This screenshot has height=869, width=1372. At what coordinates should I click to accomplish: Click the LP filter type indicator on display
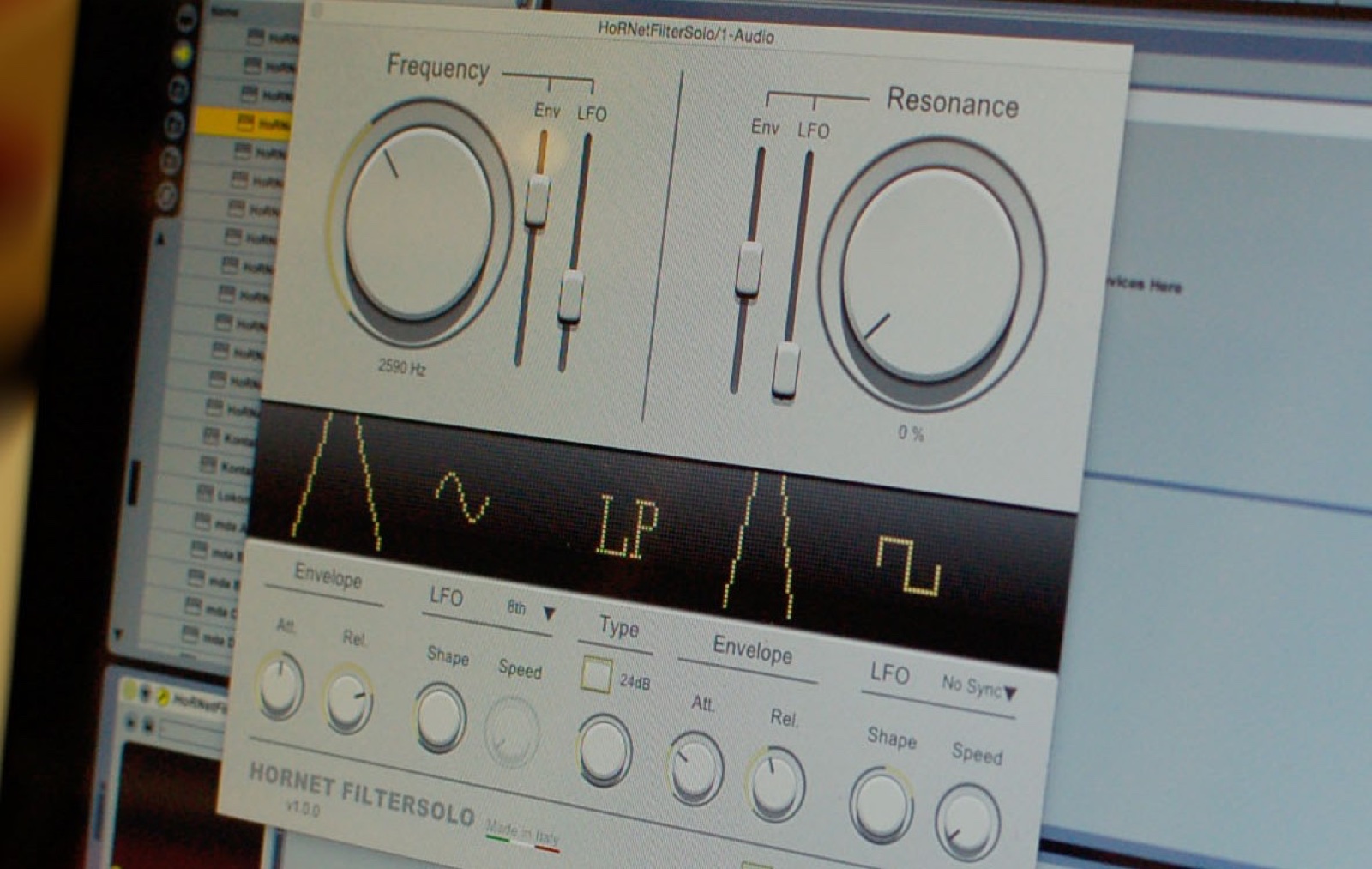click(628, 526)
